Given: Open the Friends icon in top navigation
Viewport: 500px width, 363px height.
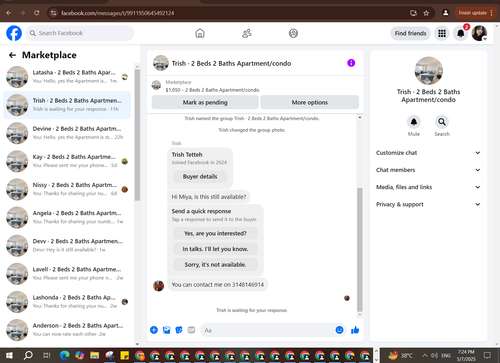Looking at the screenshot, I should 247,33.
